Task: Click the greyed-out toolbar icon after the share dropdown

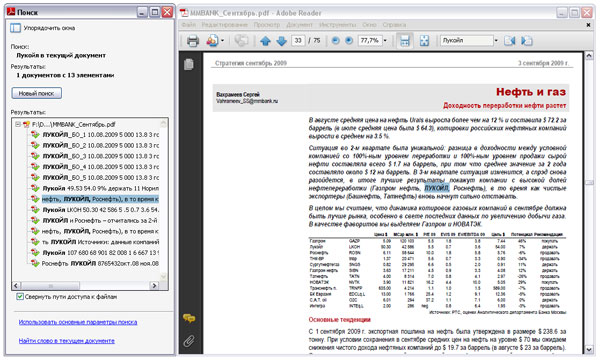Action: [241, 41]
